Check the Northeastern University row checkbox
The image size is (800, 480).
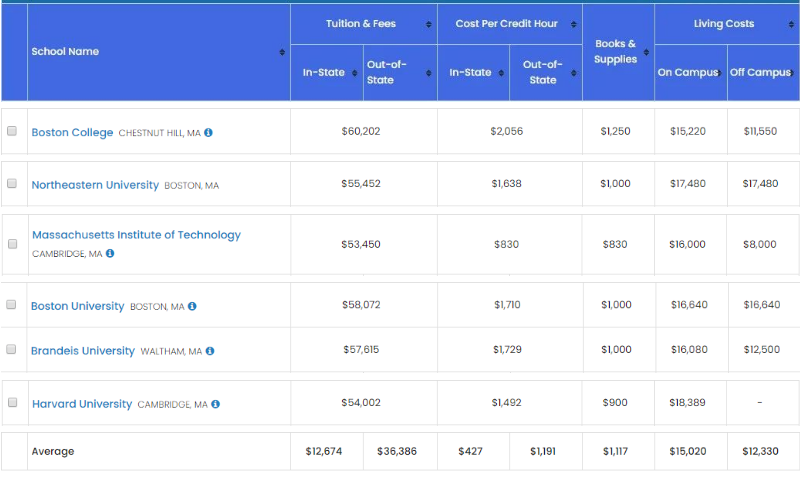(12, 183)
